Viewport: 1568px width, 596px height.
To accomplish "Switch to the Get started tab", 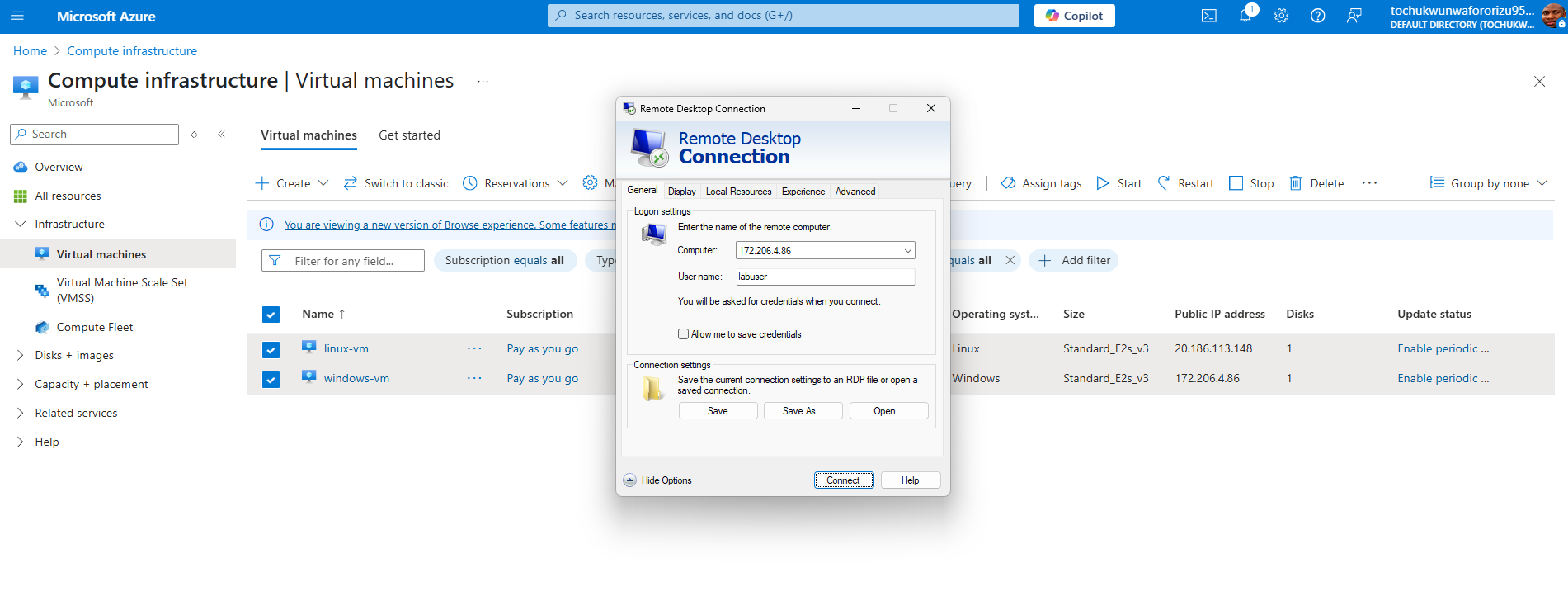I will tap(409, 135).
